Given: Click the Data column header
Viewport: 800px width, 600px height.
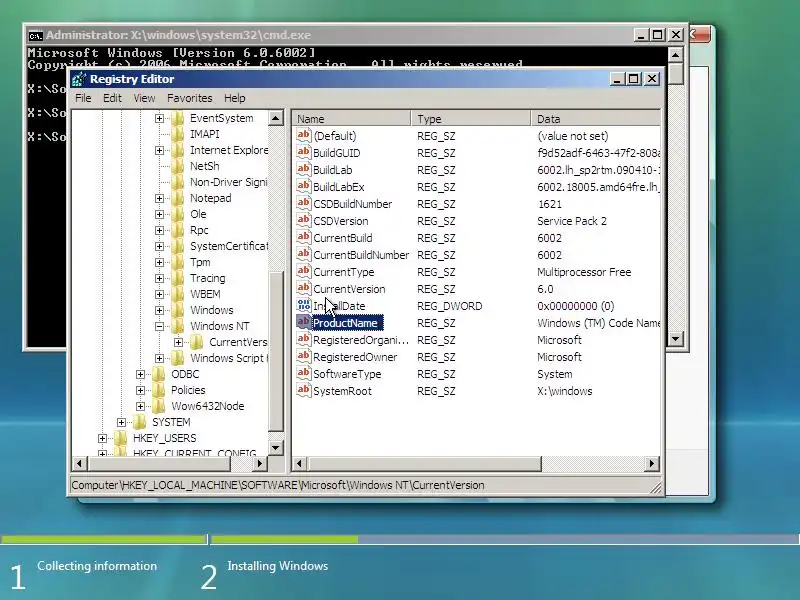Looking at the screenshot, I should pos(596,119).
